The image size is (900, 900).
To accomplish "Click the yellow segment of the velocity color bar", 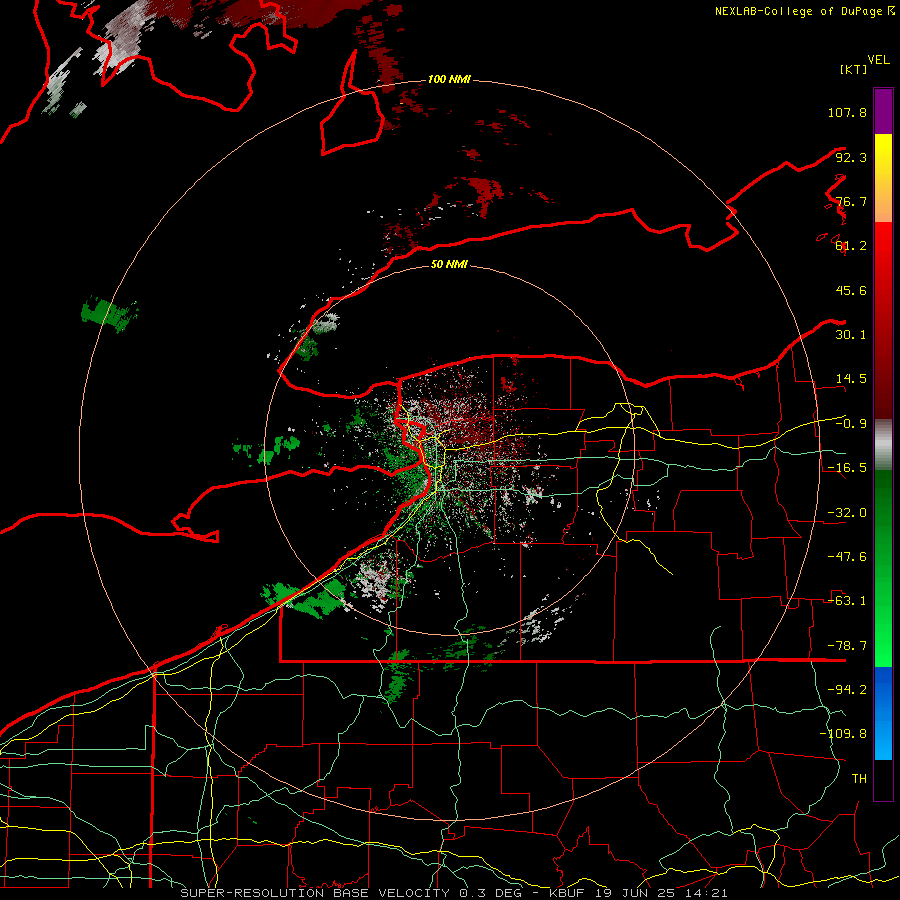I will click(x=883, y=178).
